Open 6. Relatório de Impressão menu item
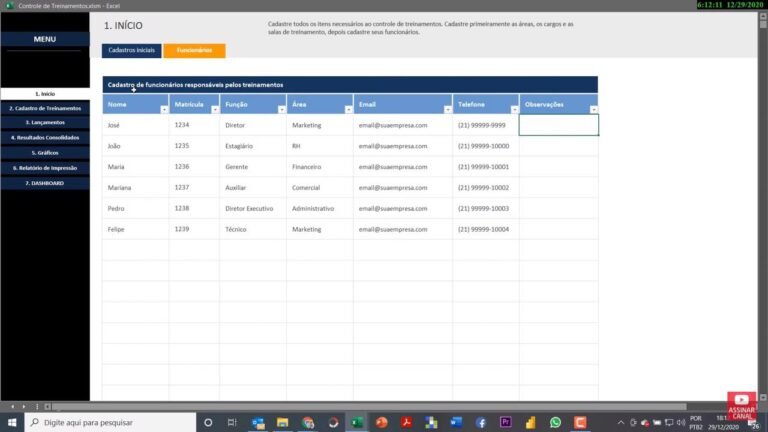The image size is (768, 432). click(45, 168)
